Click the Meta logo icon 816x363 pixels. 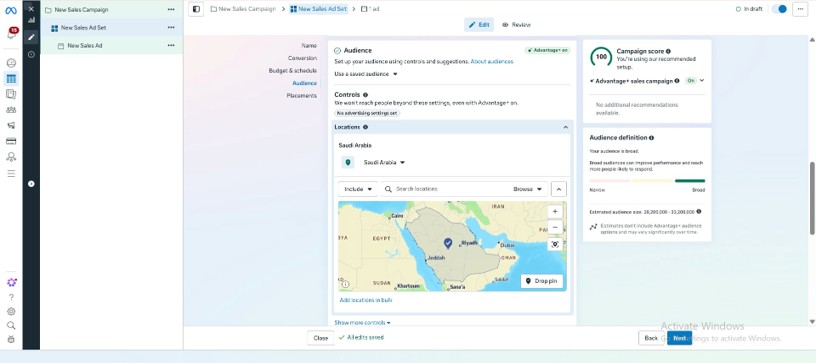click(x=11, y=10)
